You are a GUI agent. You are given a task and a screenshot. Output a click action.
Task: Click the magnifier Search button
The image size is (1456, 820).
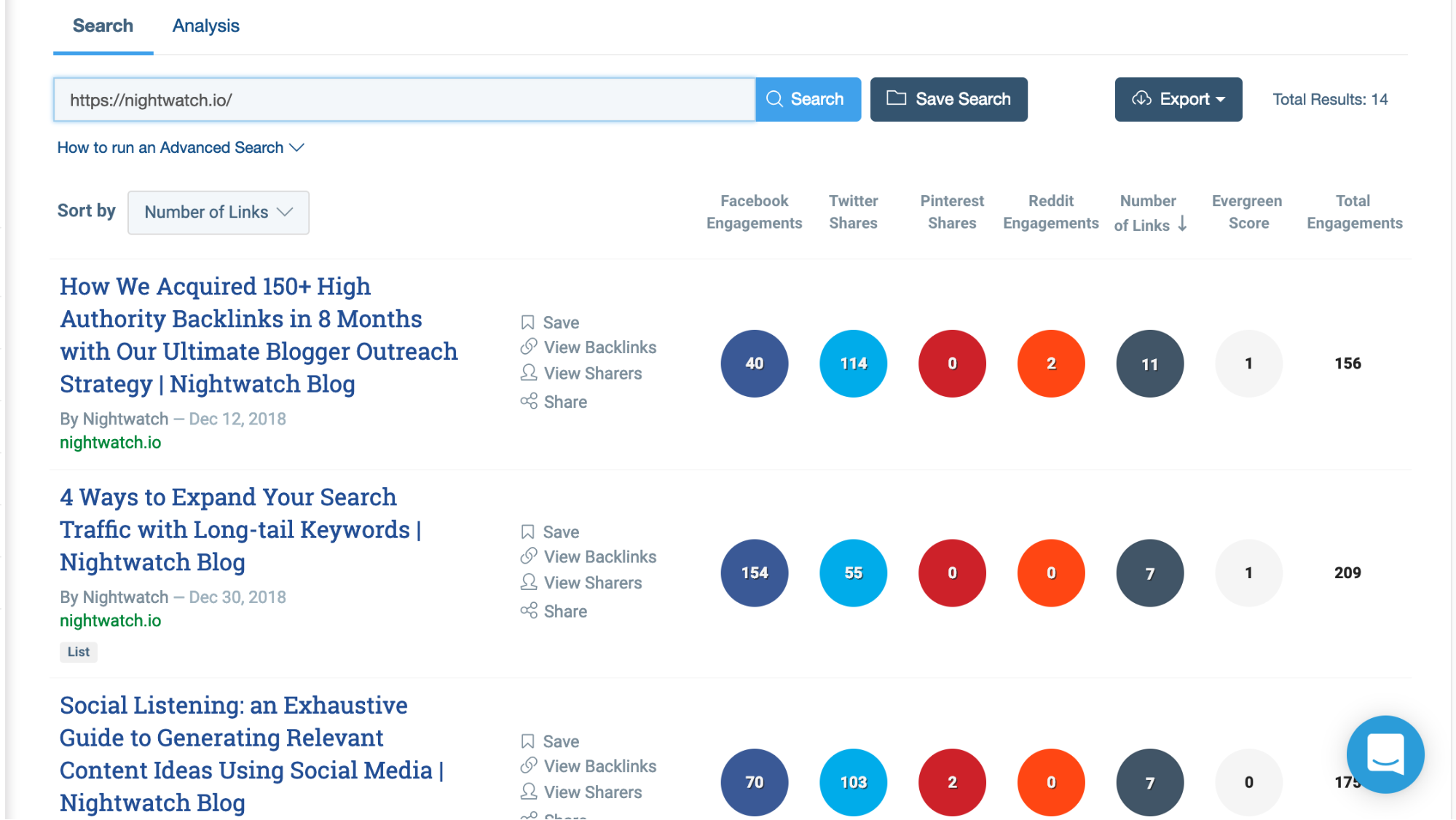click(x=808, y=100)
